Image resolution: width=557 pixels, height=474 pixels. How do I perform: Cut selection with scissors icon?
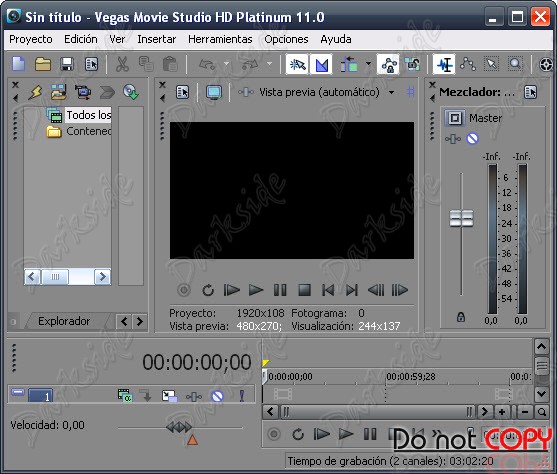[122, 64]
